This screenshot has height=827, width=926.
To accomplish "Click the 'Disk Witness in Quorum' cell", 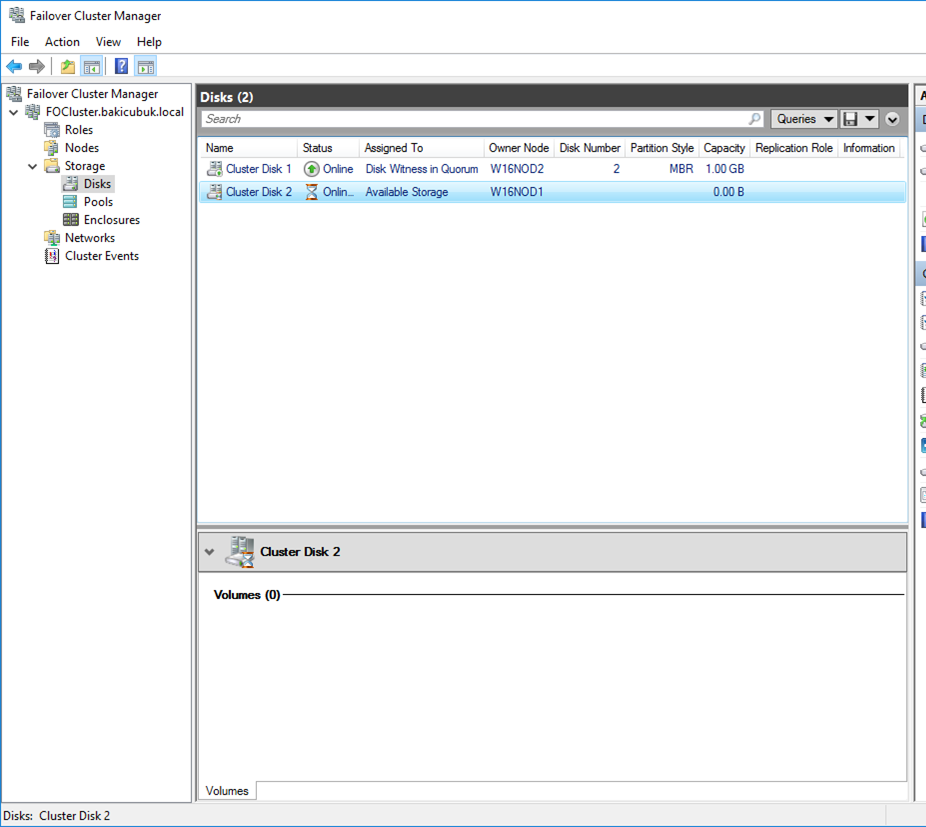I will point(422,169).
